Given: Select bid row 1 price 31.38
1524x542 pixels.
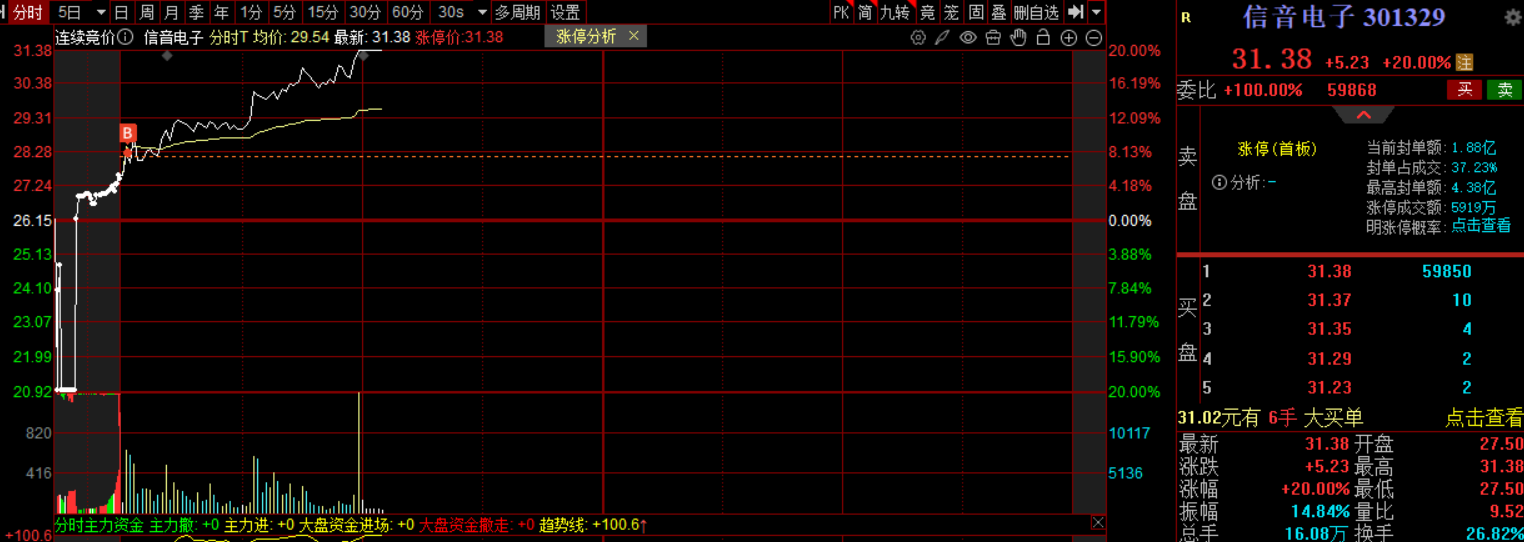Looking at the screenshot, I should point(1329,271).
